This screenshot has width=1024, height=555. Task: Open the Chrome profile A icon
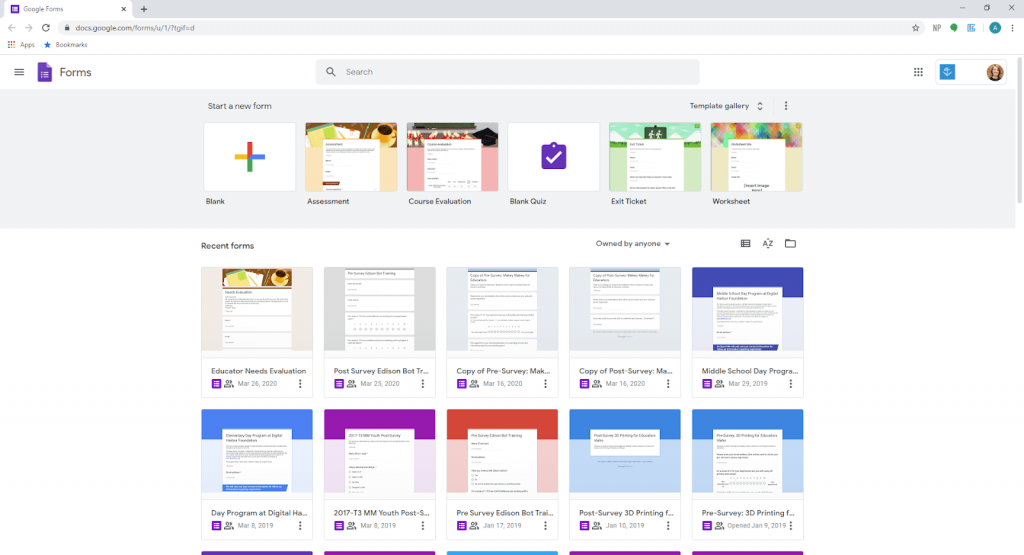pyautogui.click(x=995, y=28)
